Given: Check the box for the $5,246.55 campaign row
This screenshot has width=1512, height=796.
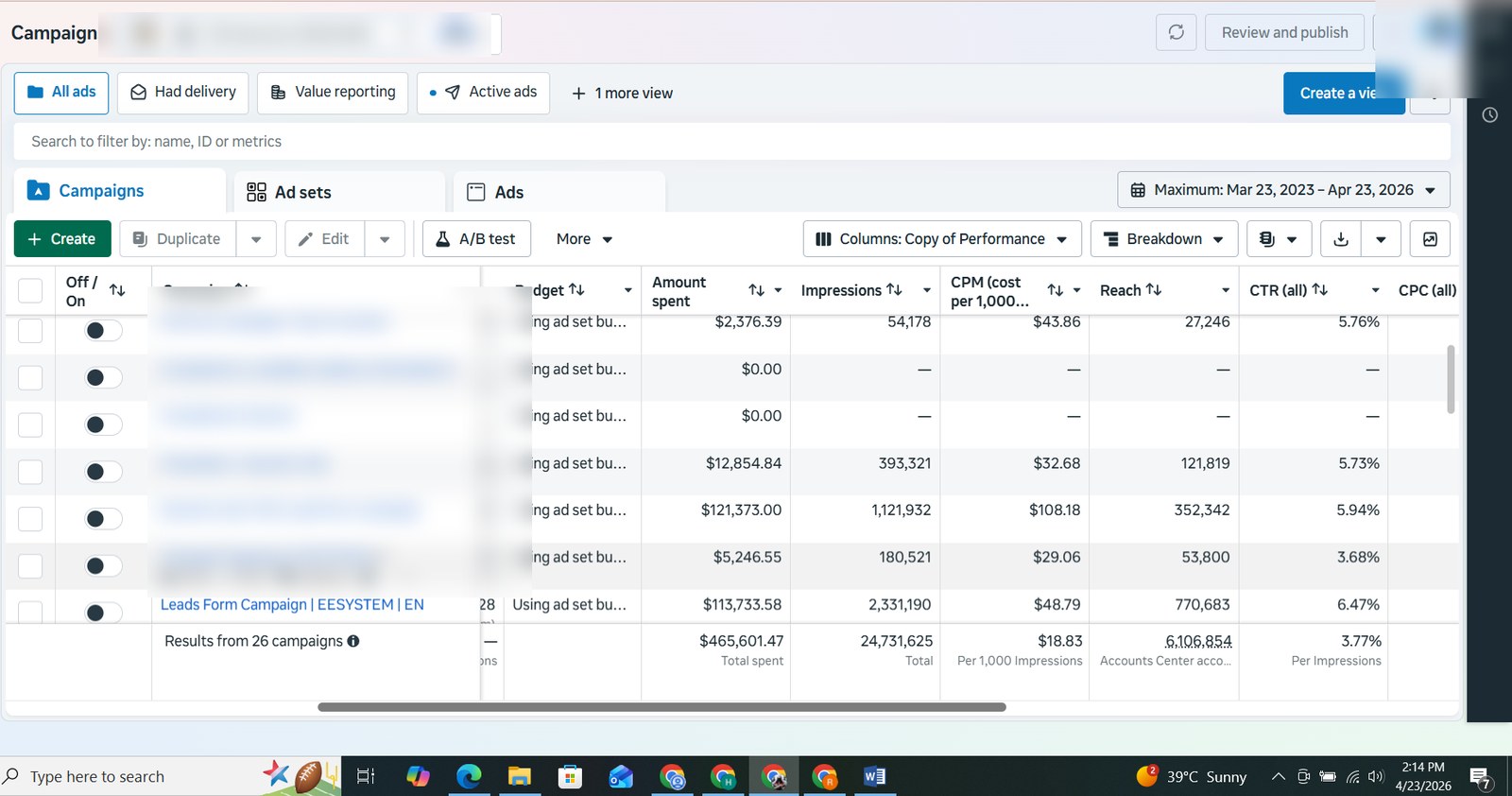Looking at the screenshot, I should pos(30,566).
